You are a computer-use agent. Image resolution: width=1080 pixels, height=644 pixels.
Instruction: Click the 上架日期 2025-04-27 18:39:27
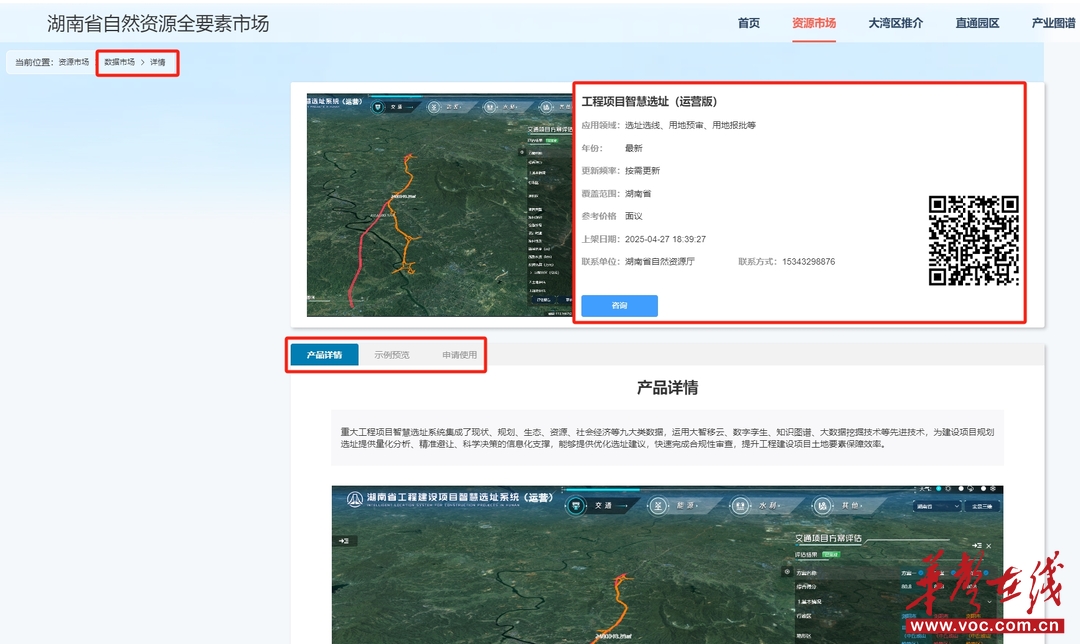[x=665, y=239]
